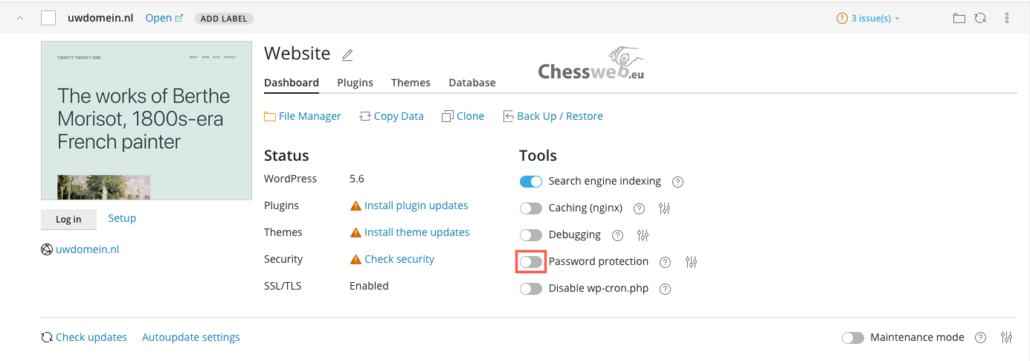Expand the 3 issue(s) dropdown
The width and height of the screenshot is (1030, 361).
point(868,18)
